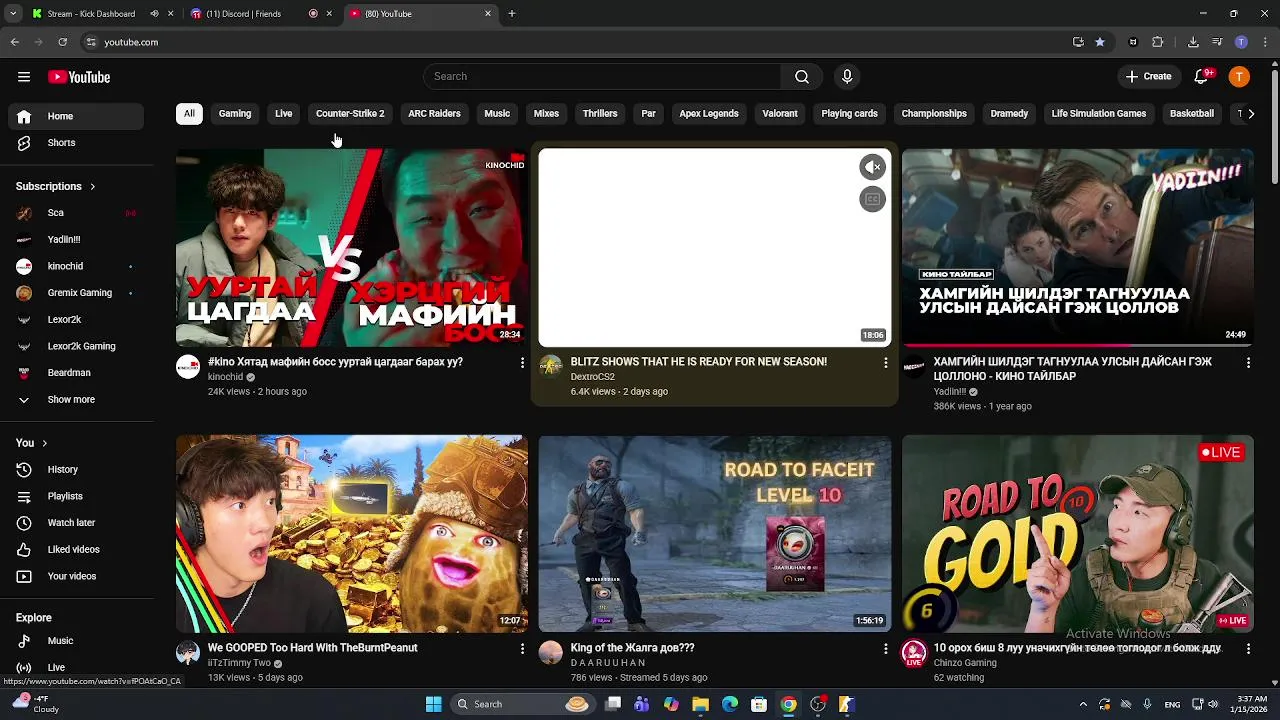Open new browser tab
1280x720 pixels.
tap(512, 14)
